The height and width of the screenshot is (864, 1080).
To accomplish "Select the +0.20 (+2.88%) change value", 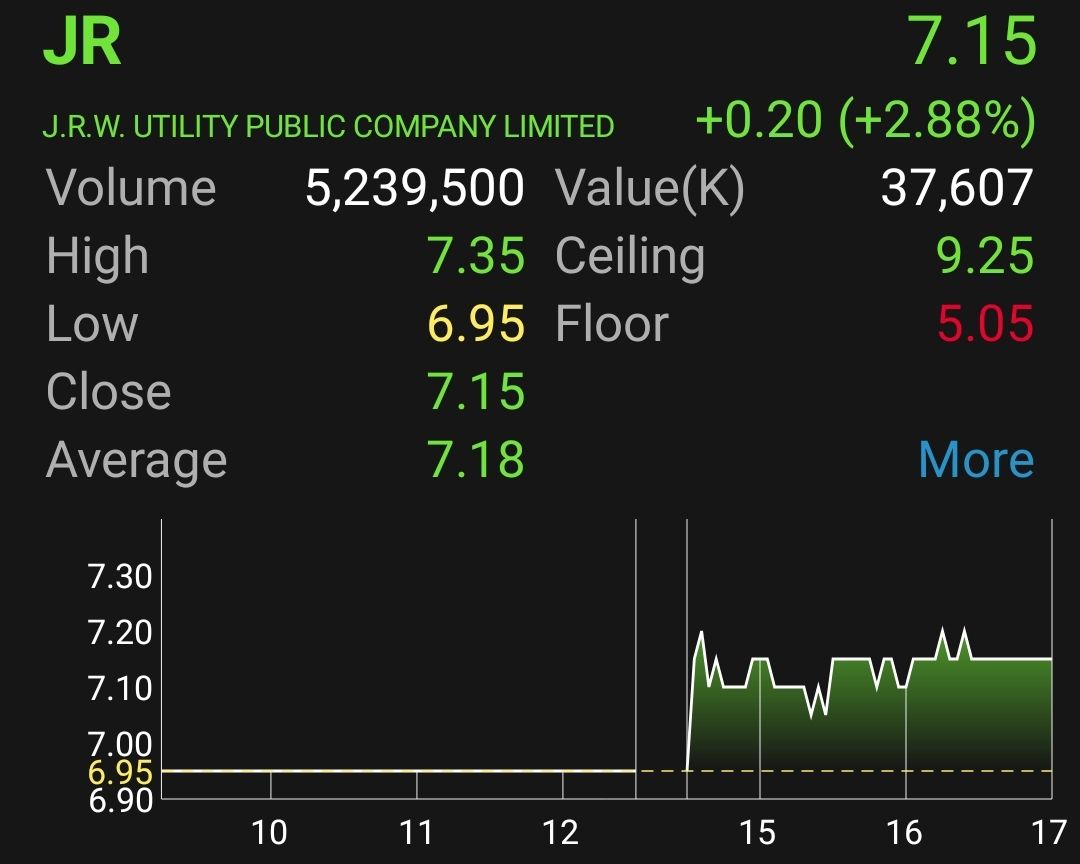I will point(866,120).
